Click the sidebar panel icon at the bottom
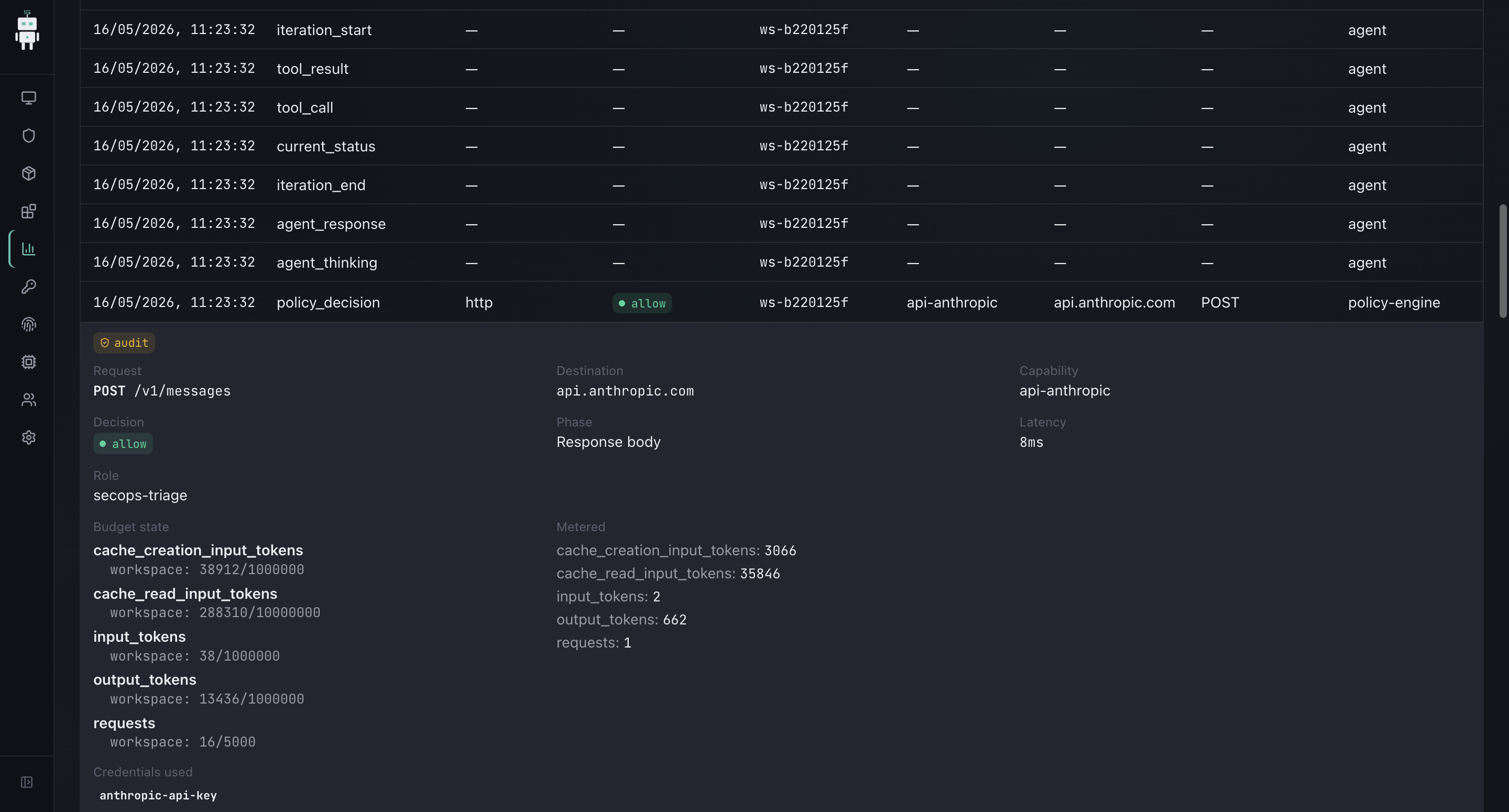Viewport: 1509px width, 812px height. (27, 782)
